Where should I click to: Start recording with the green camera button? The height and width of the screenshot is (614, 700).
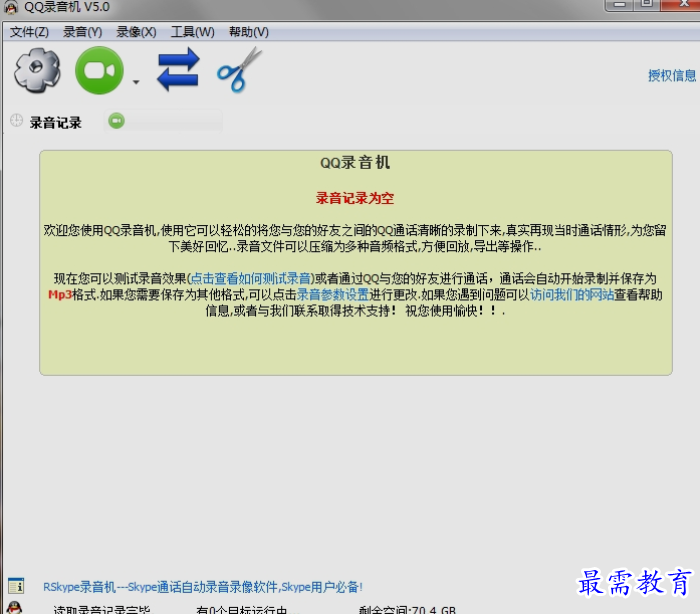tap(99, 71)
